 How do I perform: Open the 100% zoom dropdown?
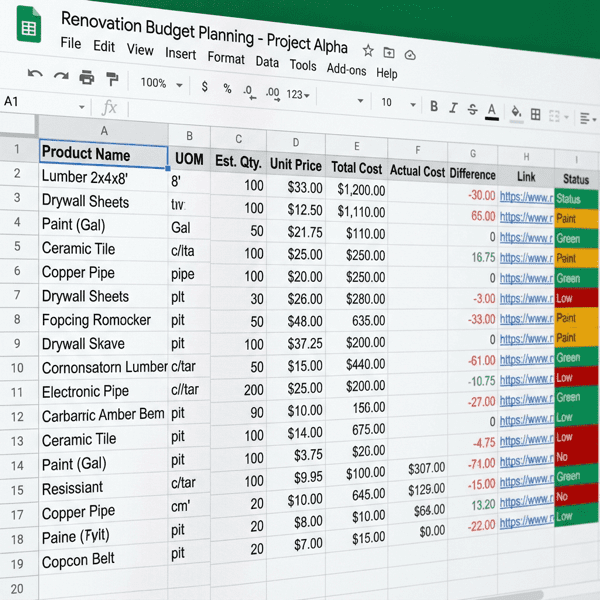click(x=158, y=83)
